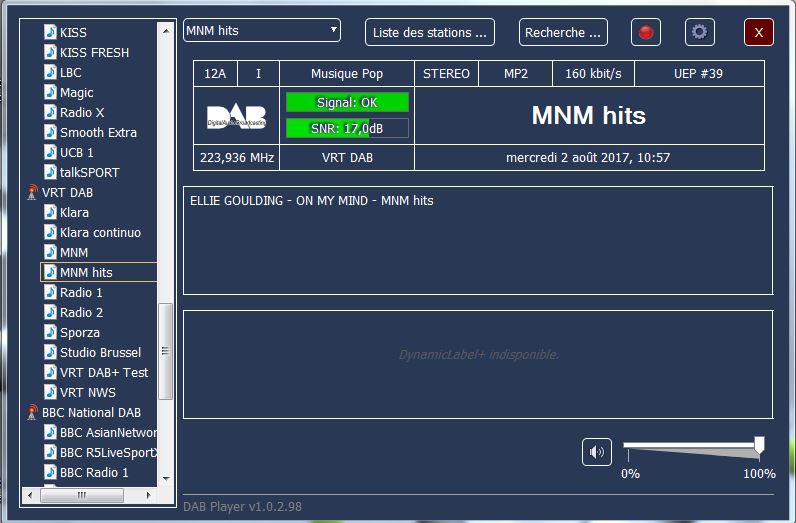The image size is (796, 523).
Task: Click the music note icon beside KISS
Action: (x=50, y=32)
